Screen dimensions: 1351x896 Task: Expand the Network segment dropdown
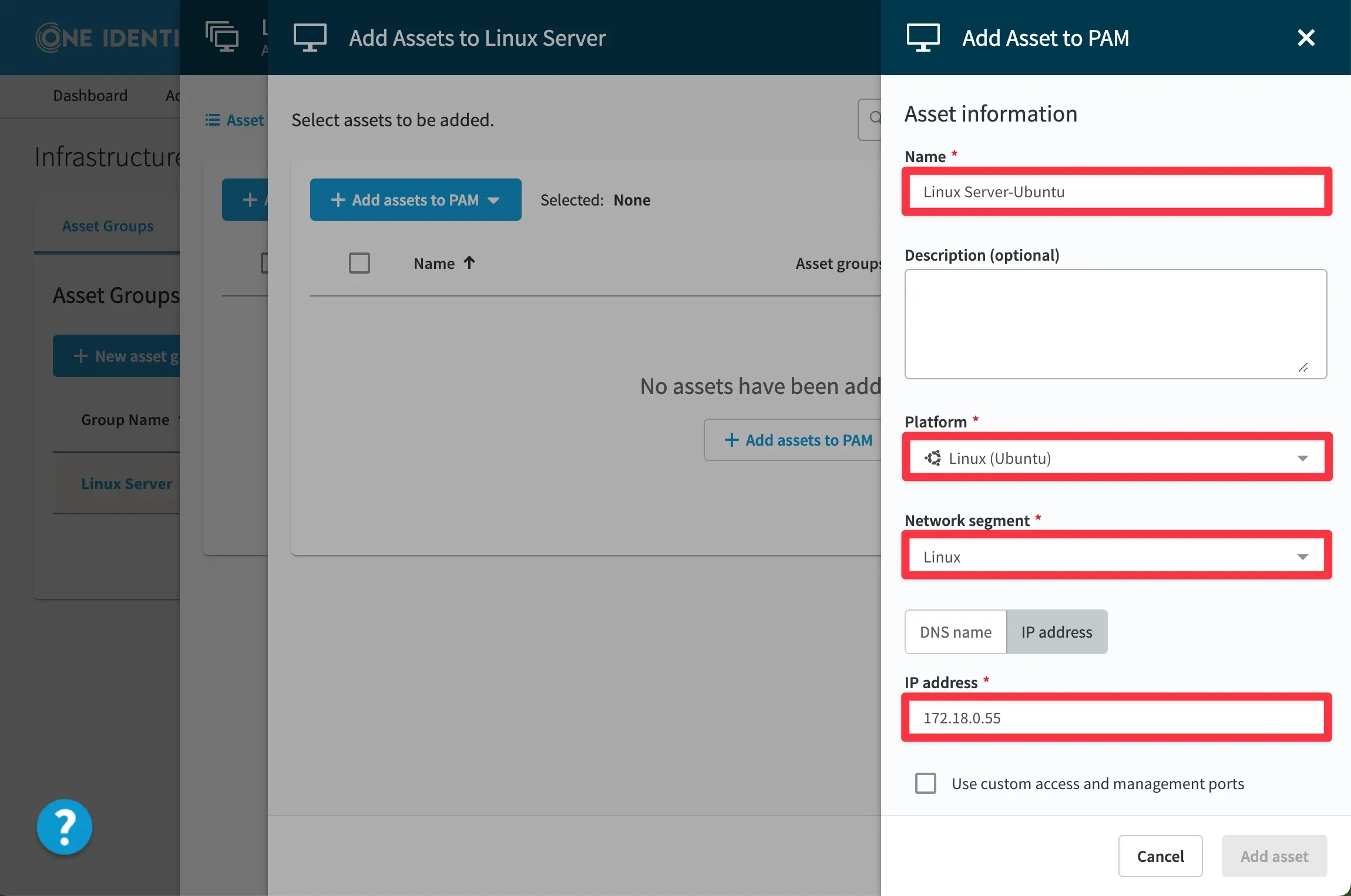(x=1302, y=557)
